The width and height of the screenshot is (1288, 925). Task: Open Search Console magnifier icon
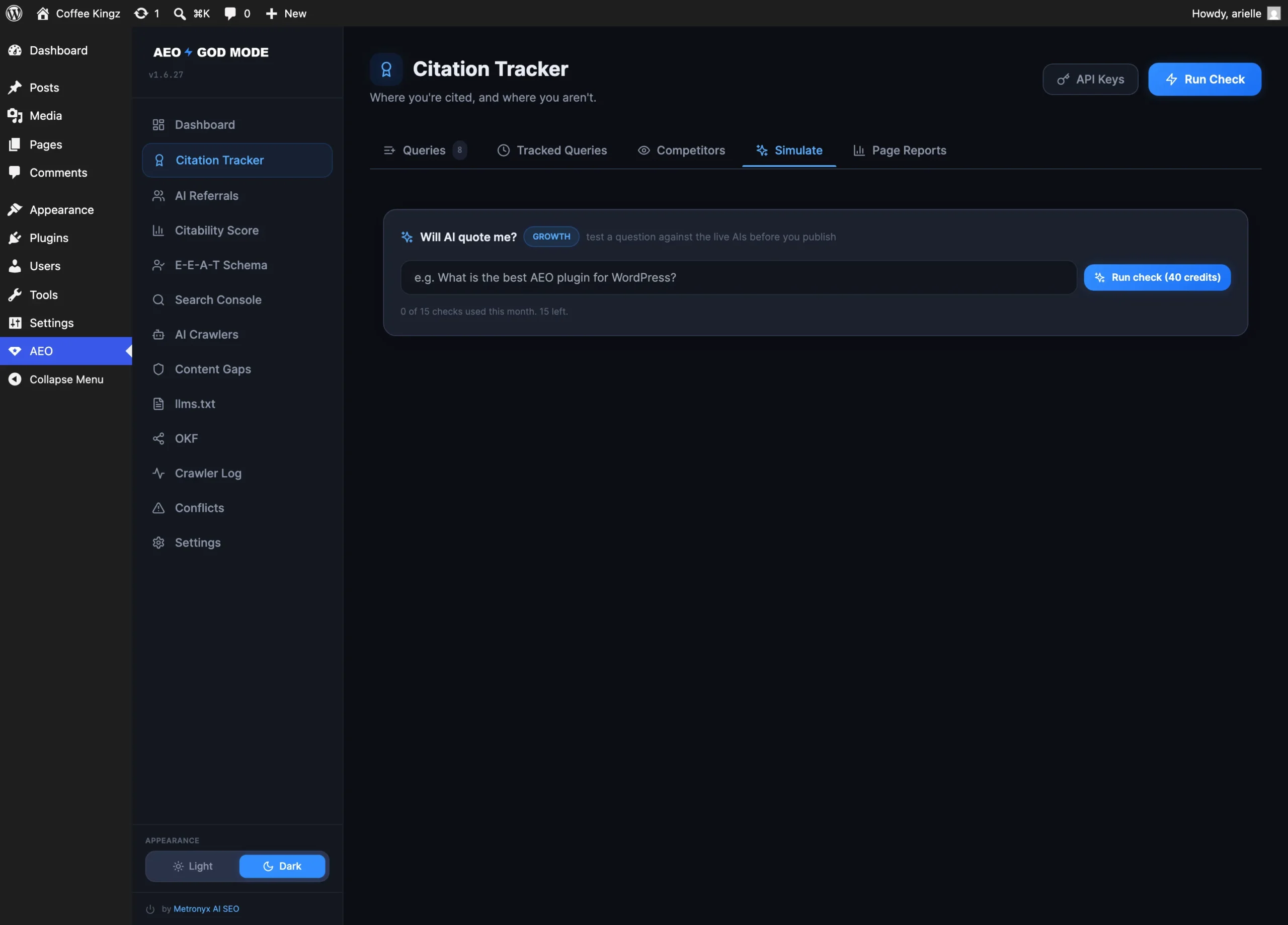pos(158,299)
